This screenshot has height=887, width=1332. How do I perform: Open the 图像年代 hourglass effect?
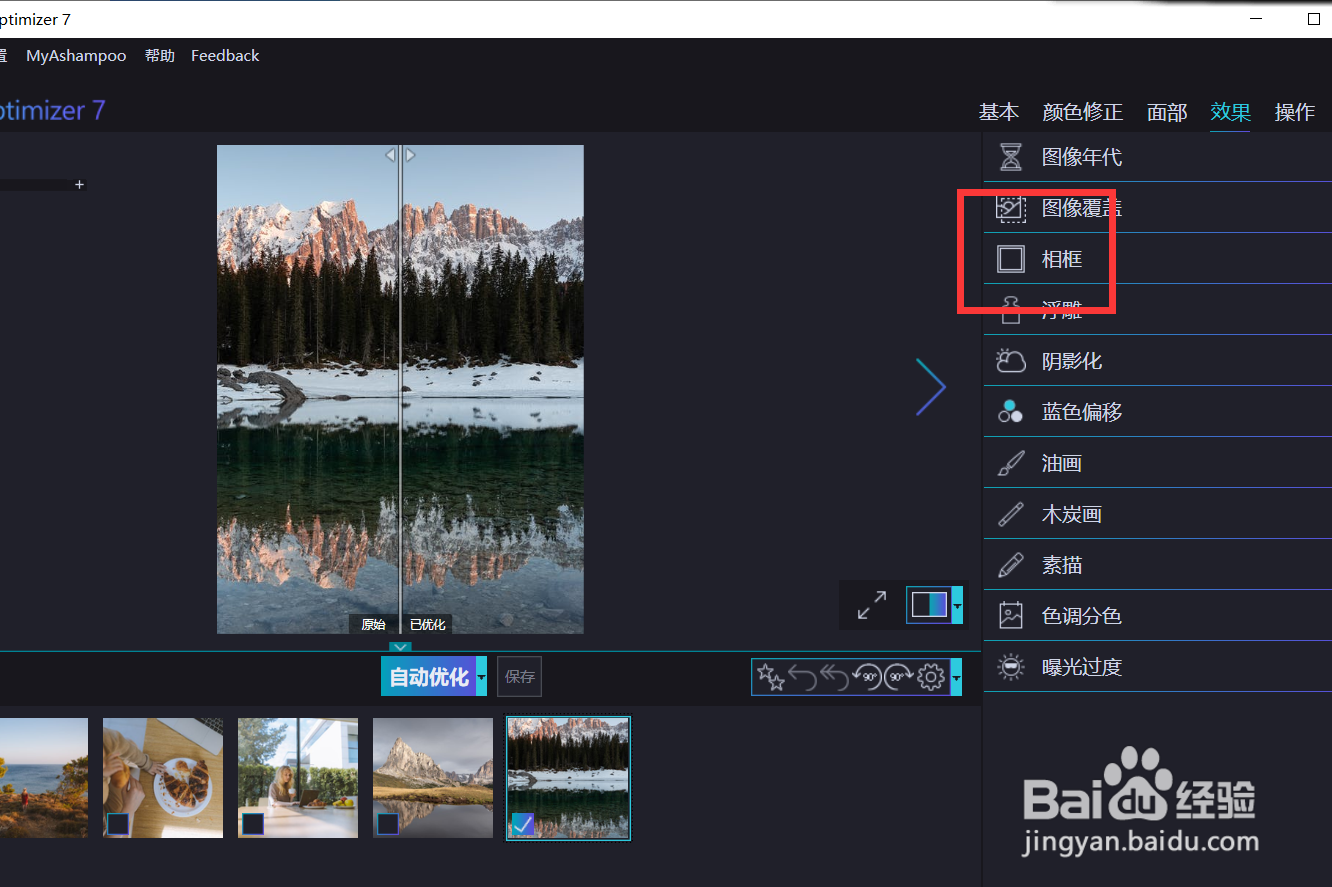pos(1011,157)
